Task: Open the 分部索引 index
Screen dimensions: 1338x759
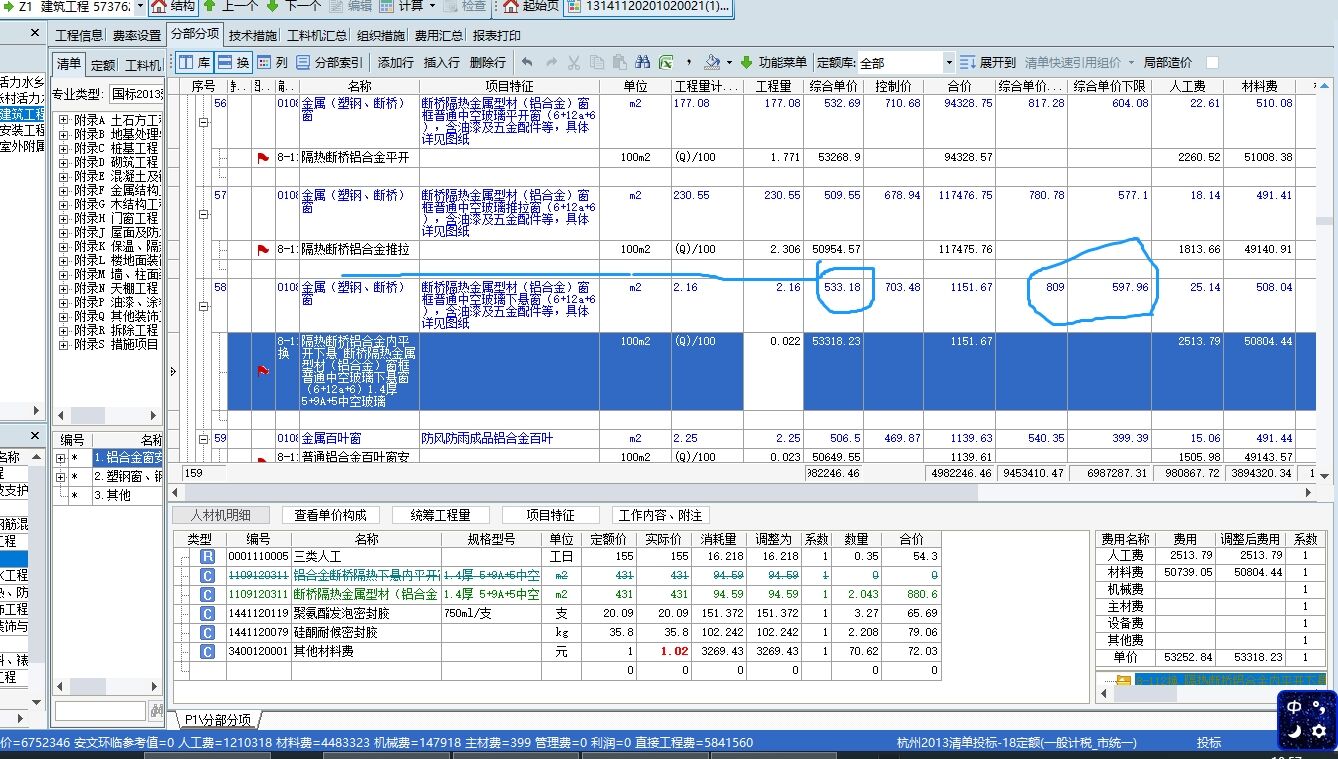Action: 331,62
